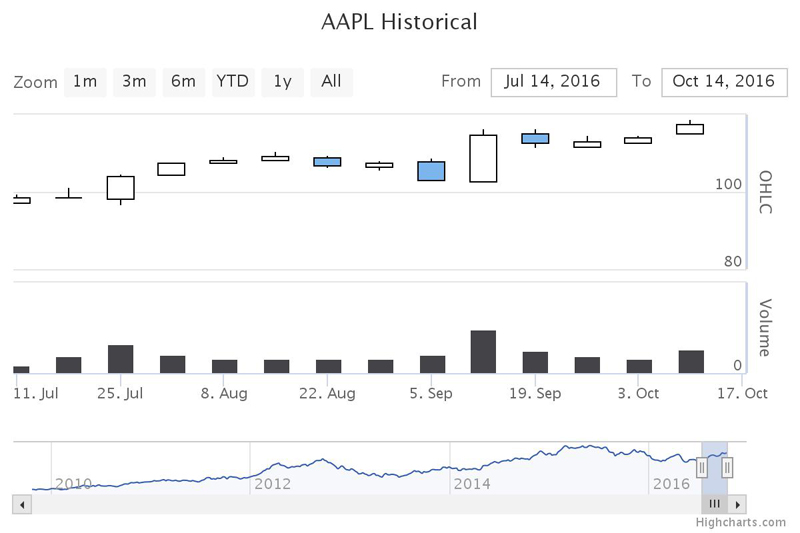Show All data via zoom button

tap(332, 82)
